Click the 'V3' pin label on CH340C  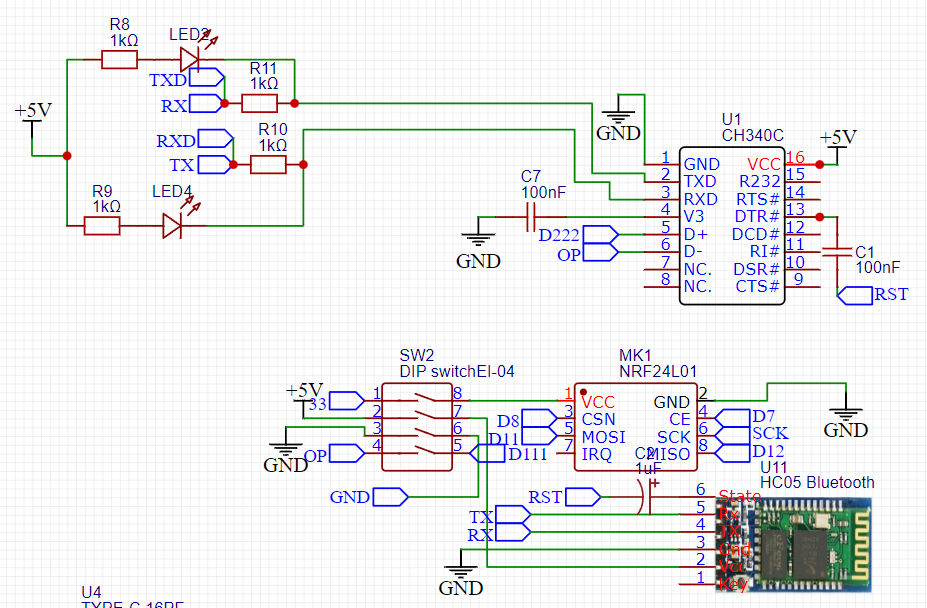coord(693,217)
